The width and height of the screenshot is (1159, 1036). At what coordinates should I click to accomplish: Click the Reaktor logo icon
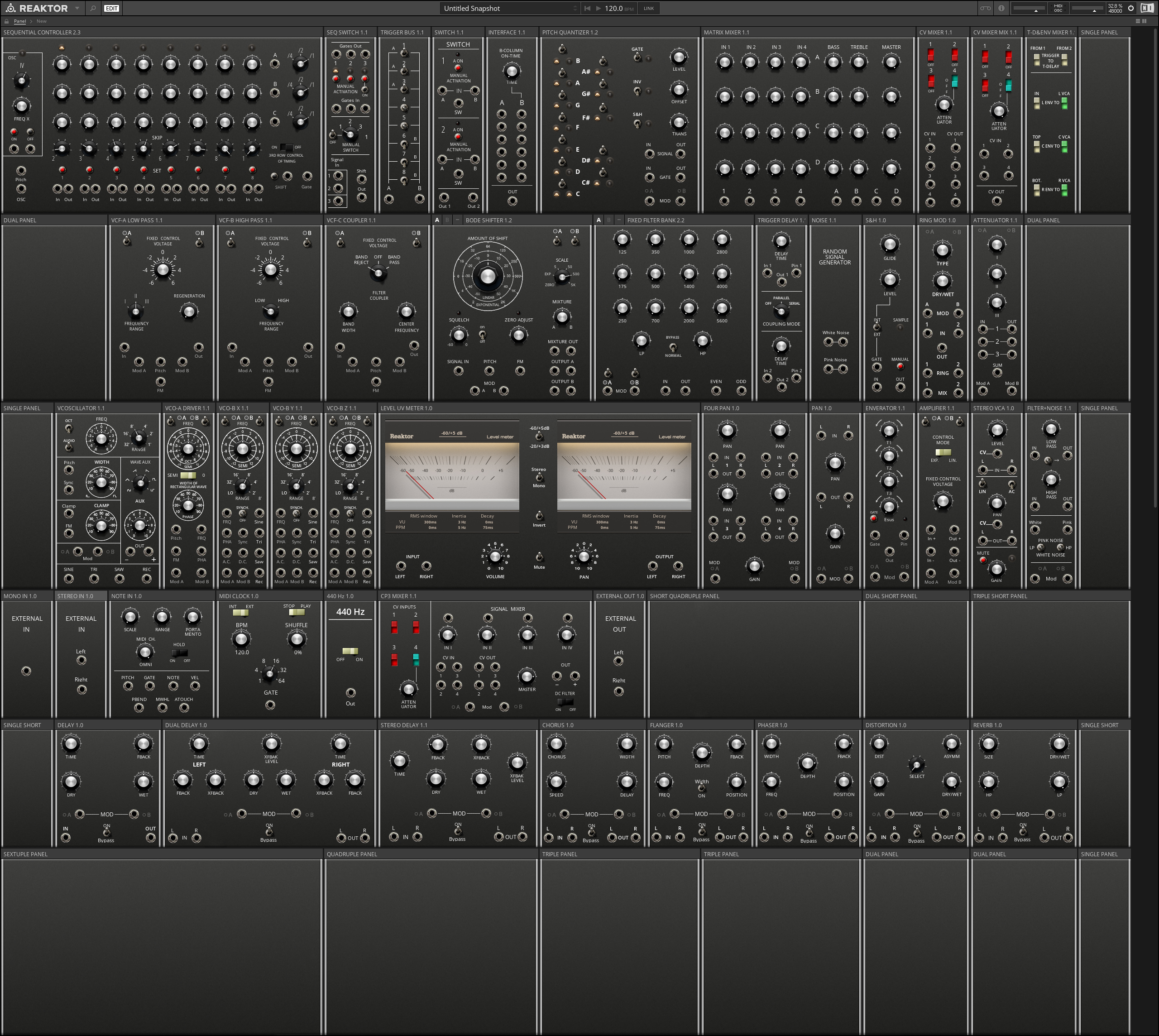[x=10, y=9]
